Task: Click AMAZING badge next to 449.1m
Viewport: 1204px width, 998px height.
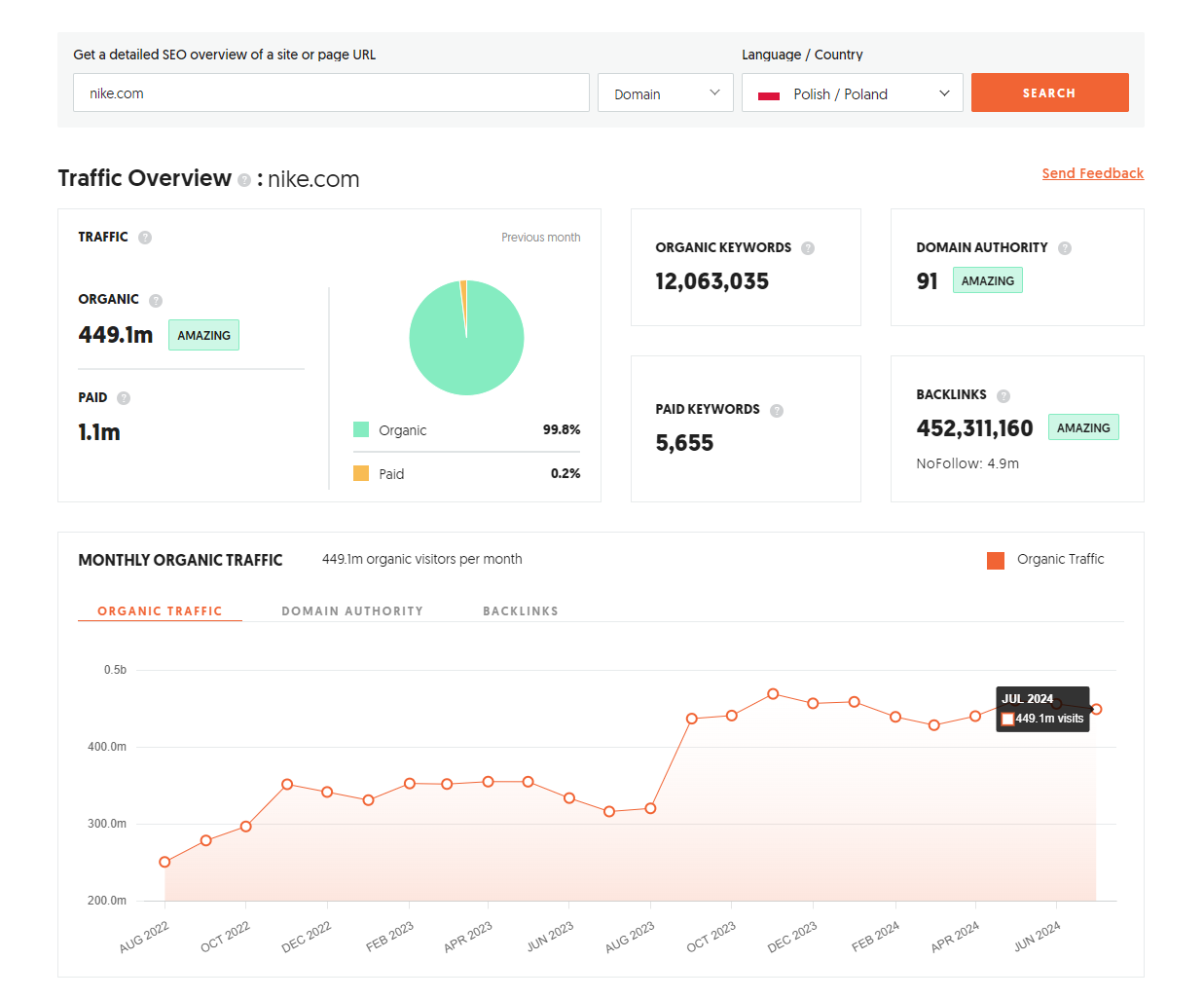Action: point(203,335)
